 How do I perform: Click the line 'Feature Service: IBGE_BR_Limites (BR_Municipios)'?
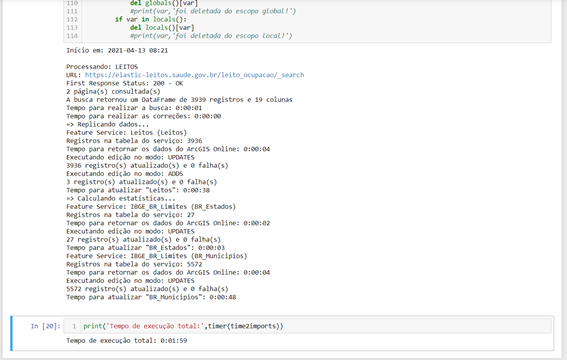[x=157, y=256]
